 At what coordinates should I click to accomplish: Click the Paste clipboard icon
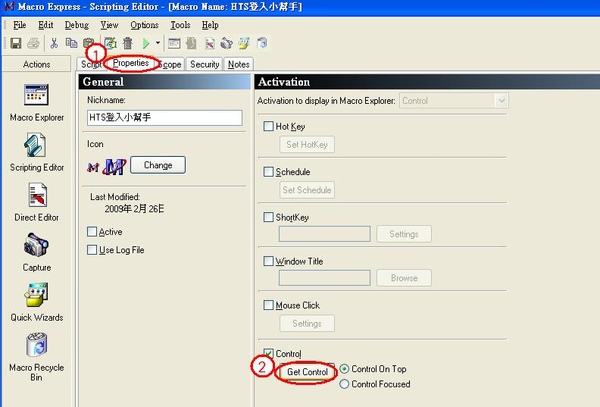89,42
